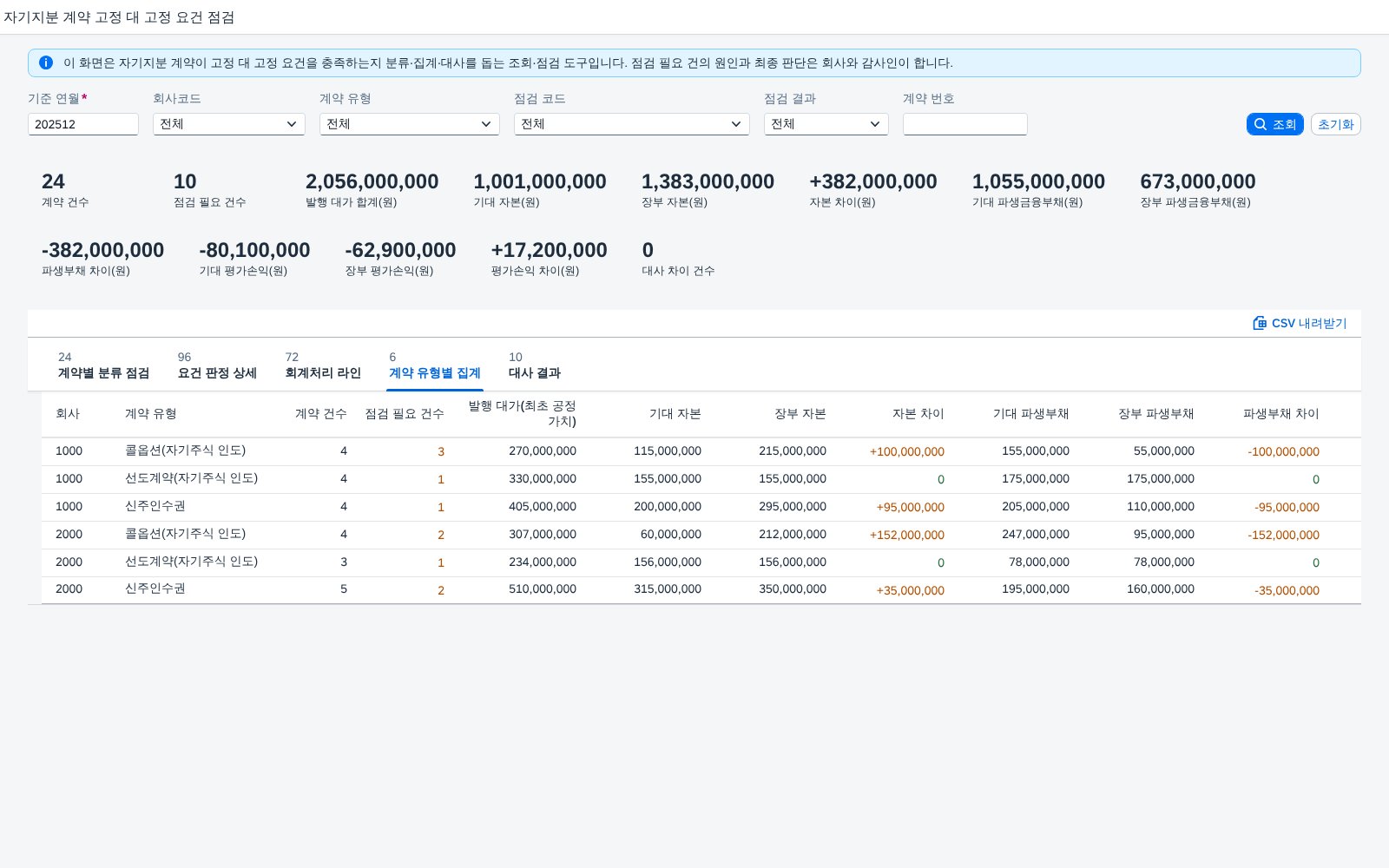Click the 대사 차이 건수 value 0
The width and height of the screenshot is (1389, 868).
648,250
